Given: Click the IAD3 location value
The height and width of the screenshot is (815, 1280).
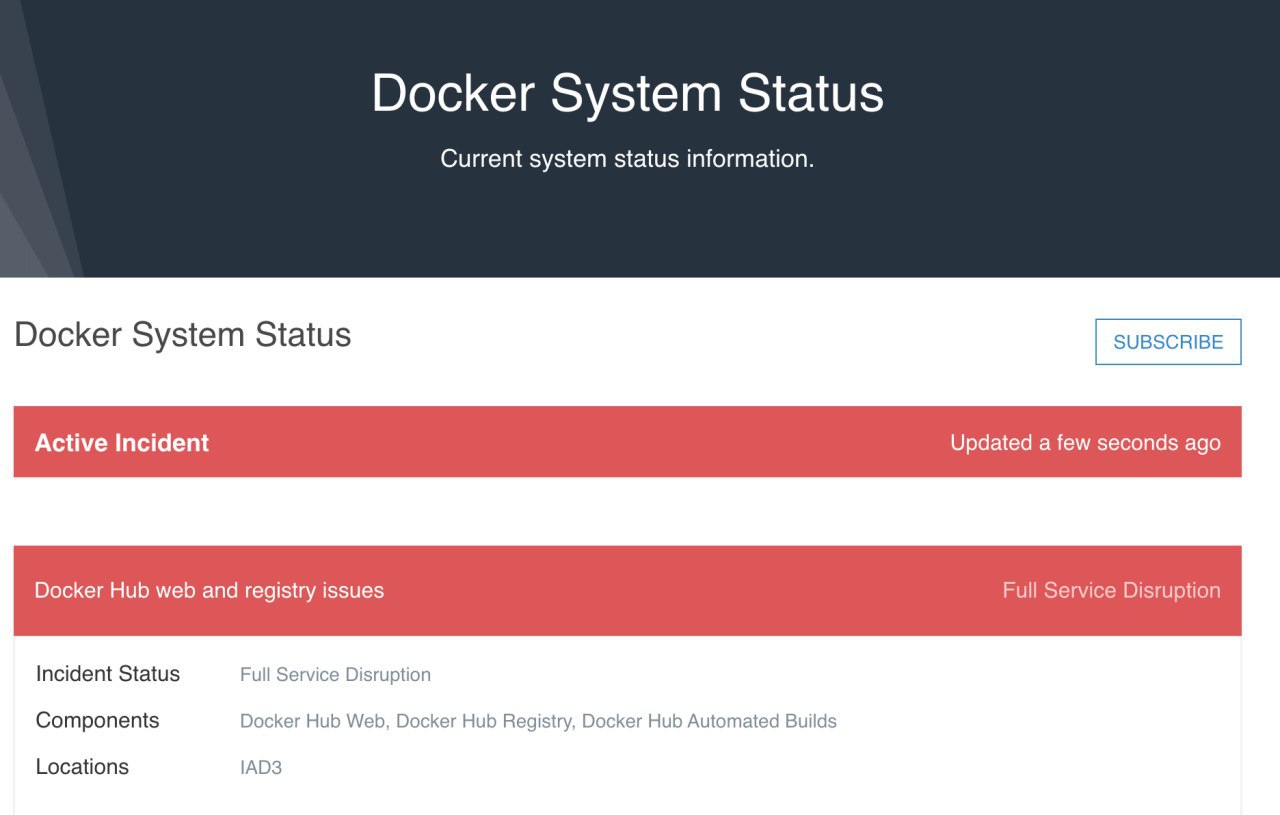Looking at the screenshot, I should coord(261,768).
